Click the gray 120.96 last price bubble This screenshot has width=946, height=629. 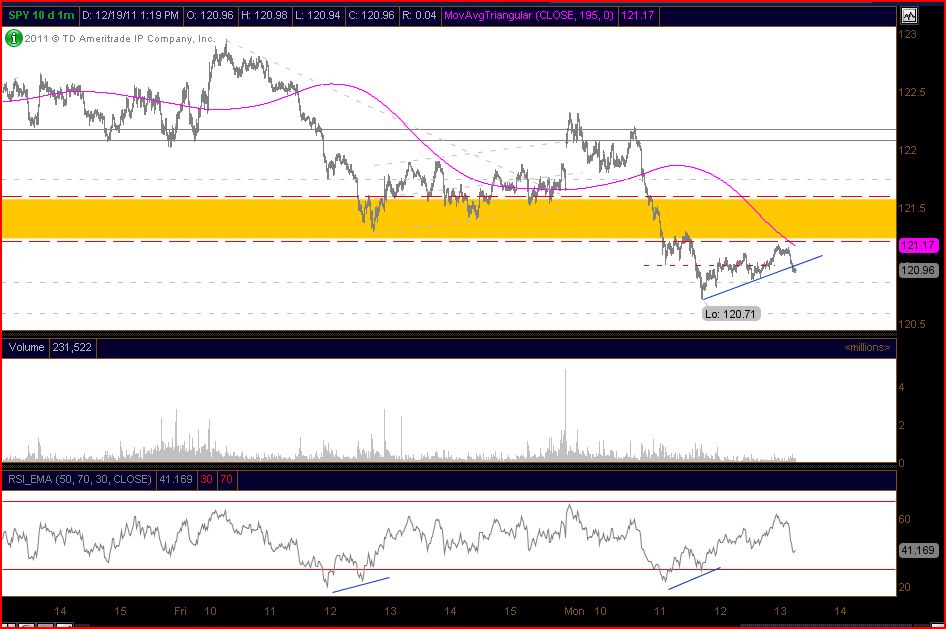pos(918,270)
